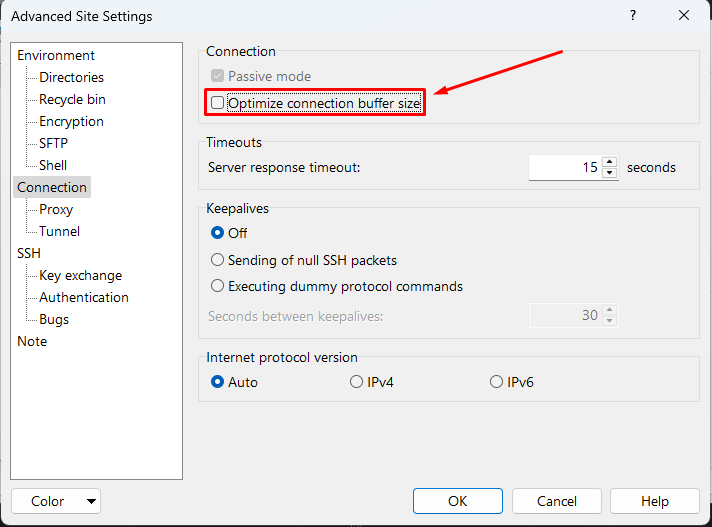Increase server response timeout with up arrow
This screenshot has height=527, width=712.
(x=610, y=162)
